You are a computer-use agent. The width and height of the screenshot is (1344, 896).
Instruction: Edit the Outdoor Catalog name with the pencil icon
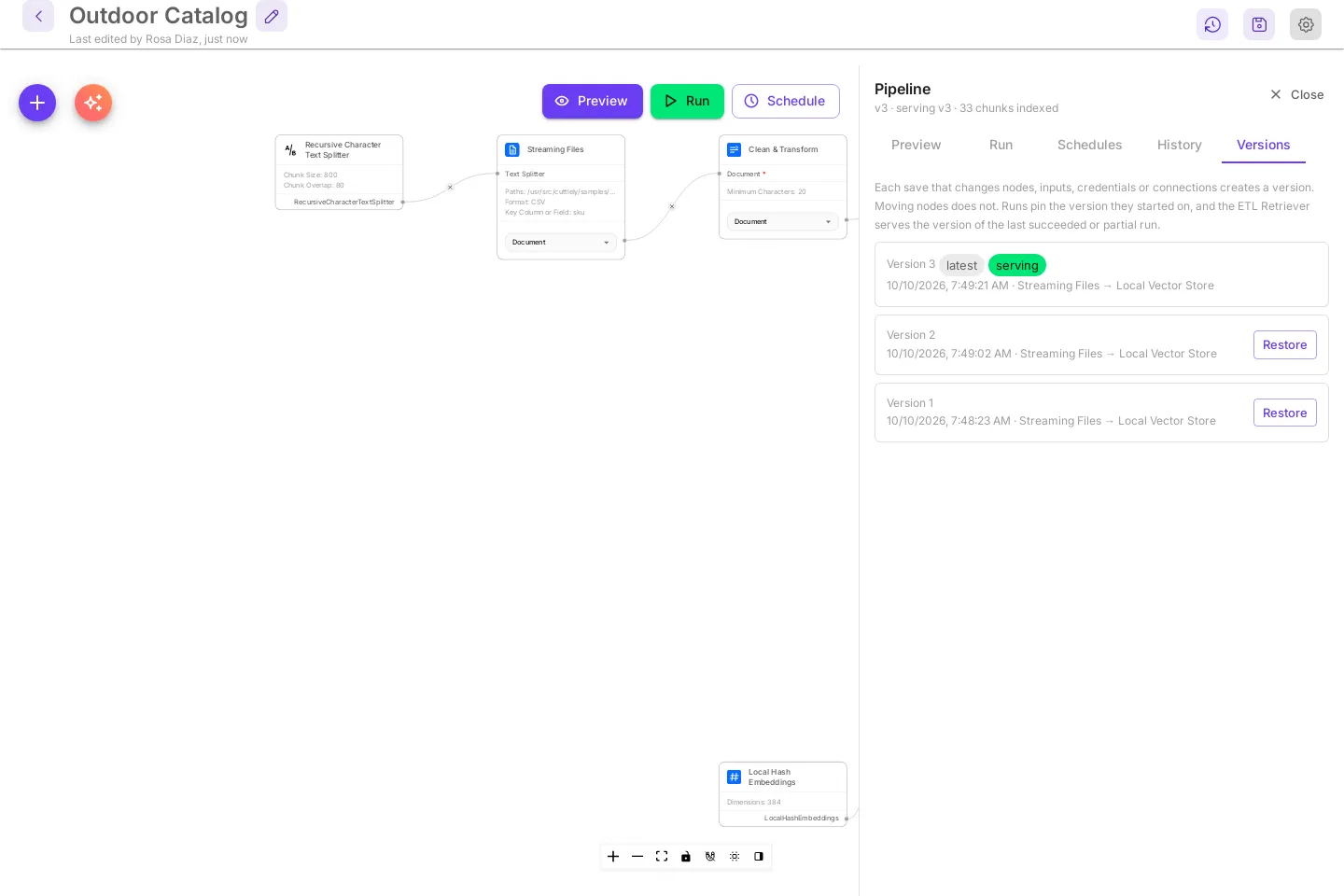(x=272, y=16)
